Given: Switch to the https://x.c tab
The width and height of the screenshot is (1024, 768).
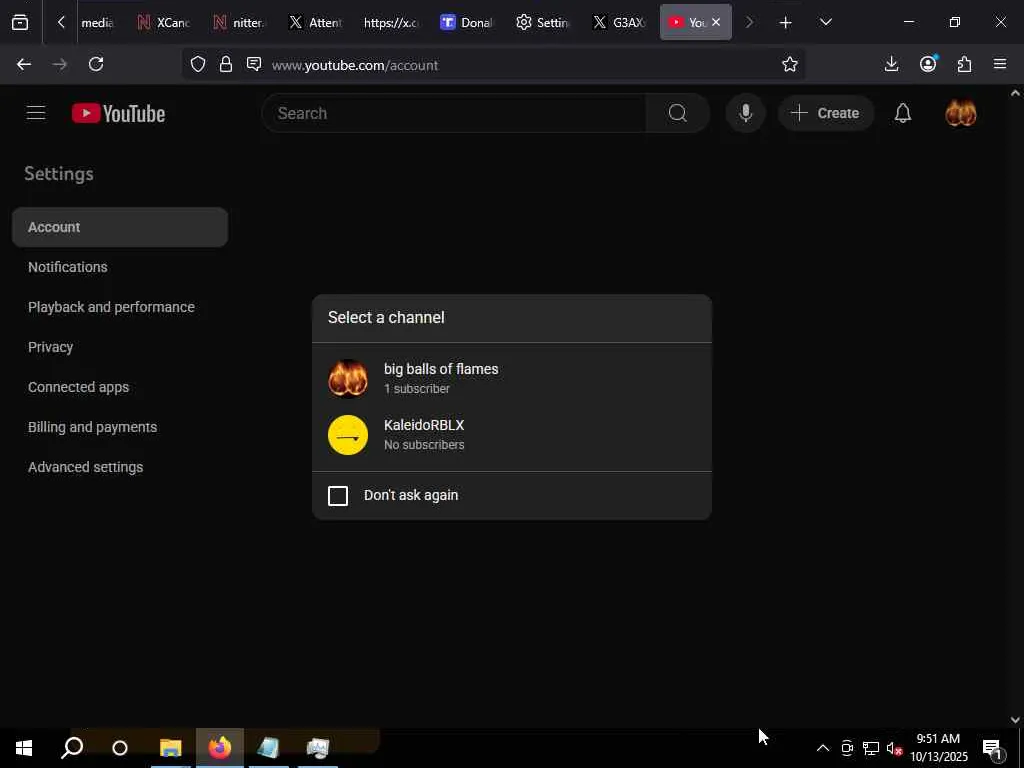Looking at the screenshot, I should tap(391, 22).
